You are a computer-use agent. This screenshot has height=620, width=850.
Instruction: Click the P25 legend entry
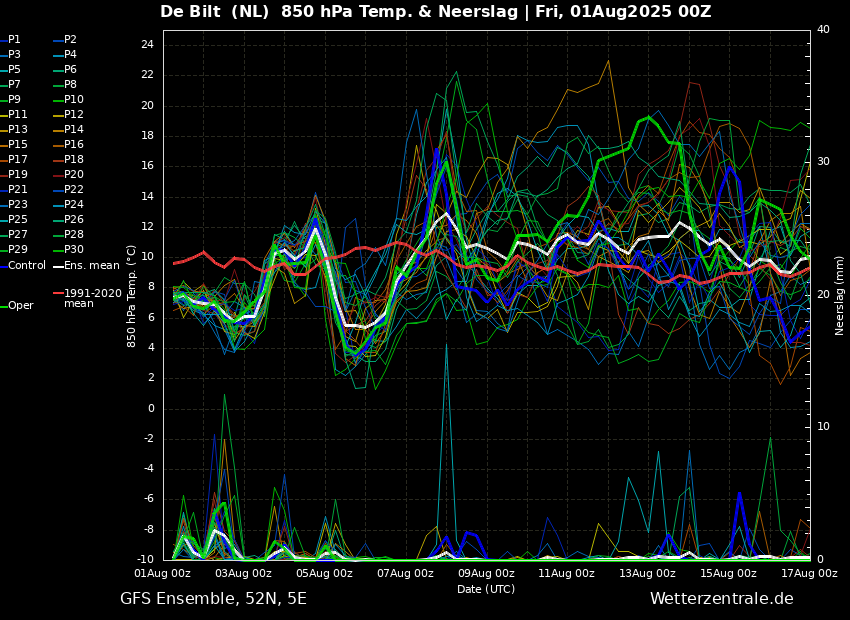[14, 219]
